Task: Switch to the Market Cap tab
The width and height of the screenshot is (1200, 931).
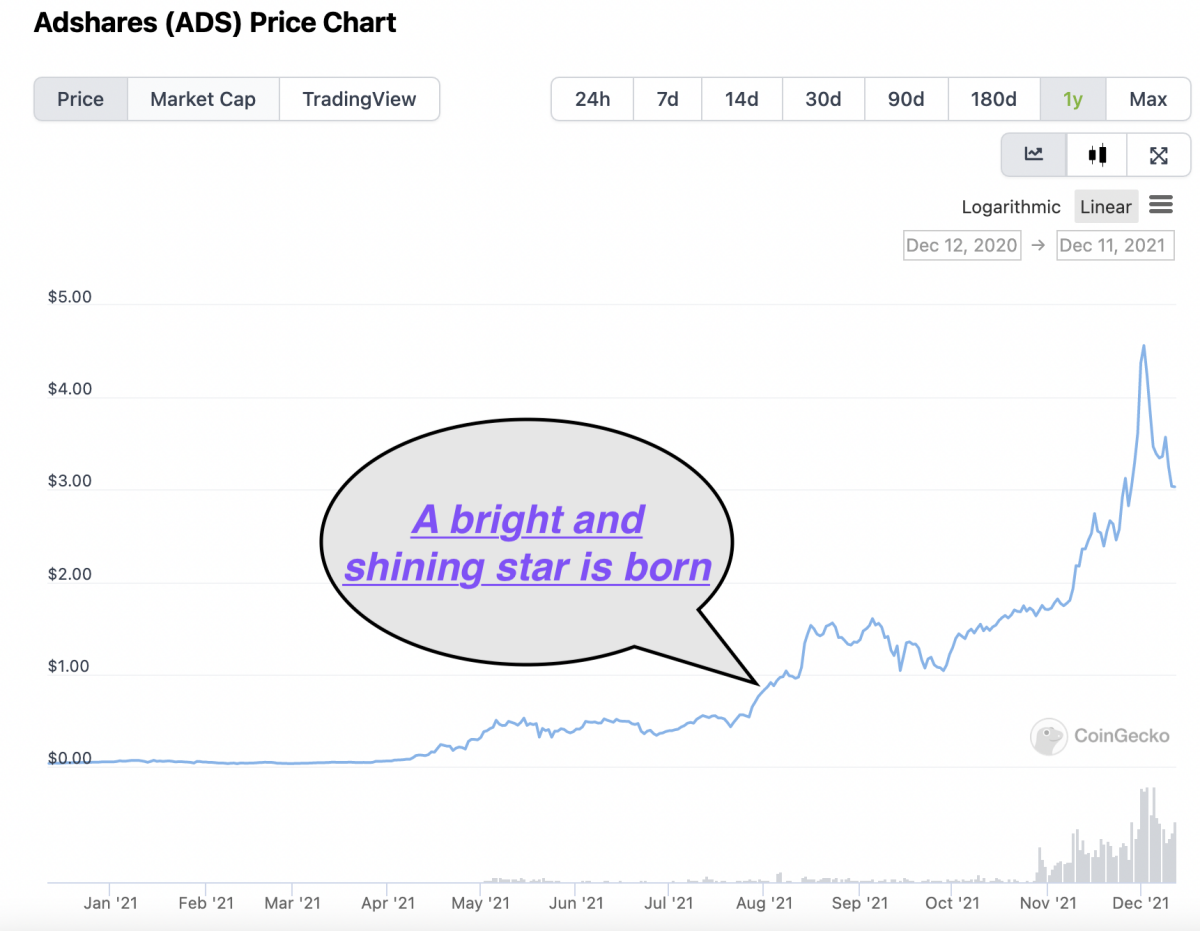Action: point(203,99)
